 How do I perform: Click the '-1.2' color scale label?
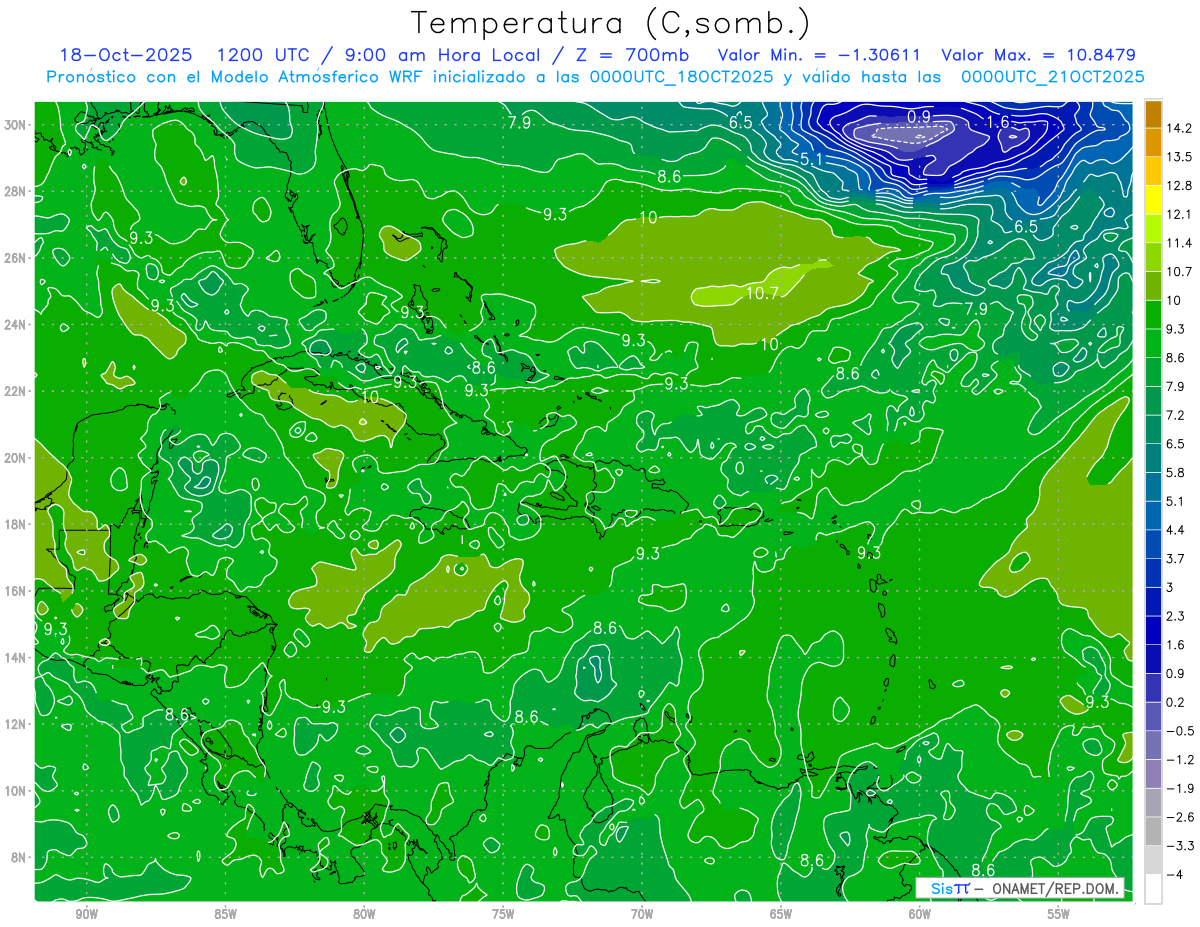1180,760
